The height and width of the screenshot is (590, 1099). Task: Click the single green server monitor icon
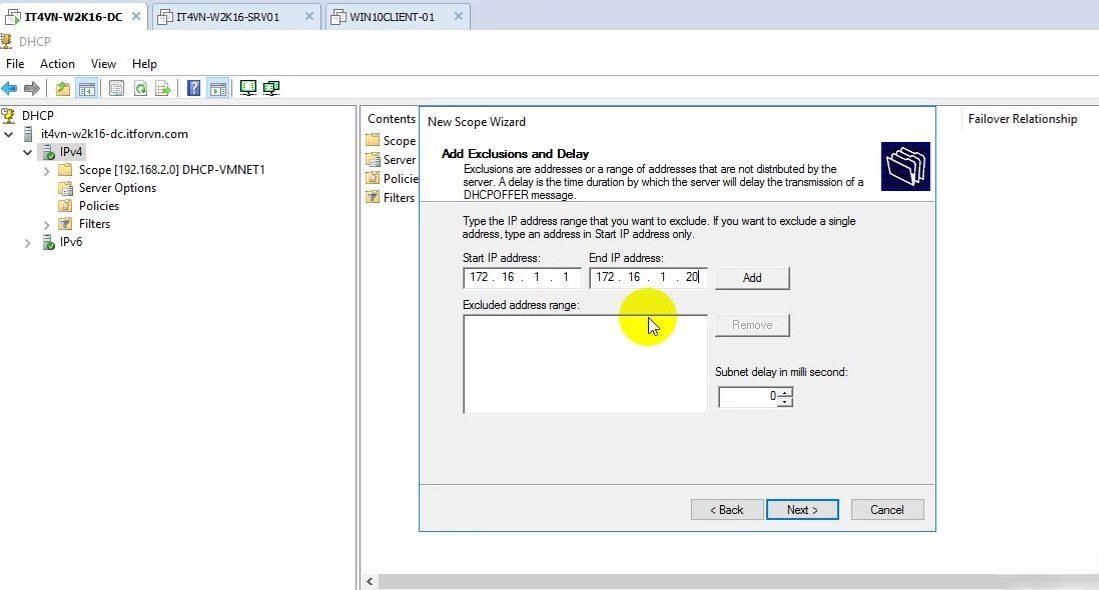point(248,88)
